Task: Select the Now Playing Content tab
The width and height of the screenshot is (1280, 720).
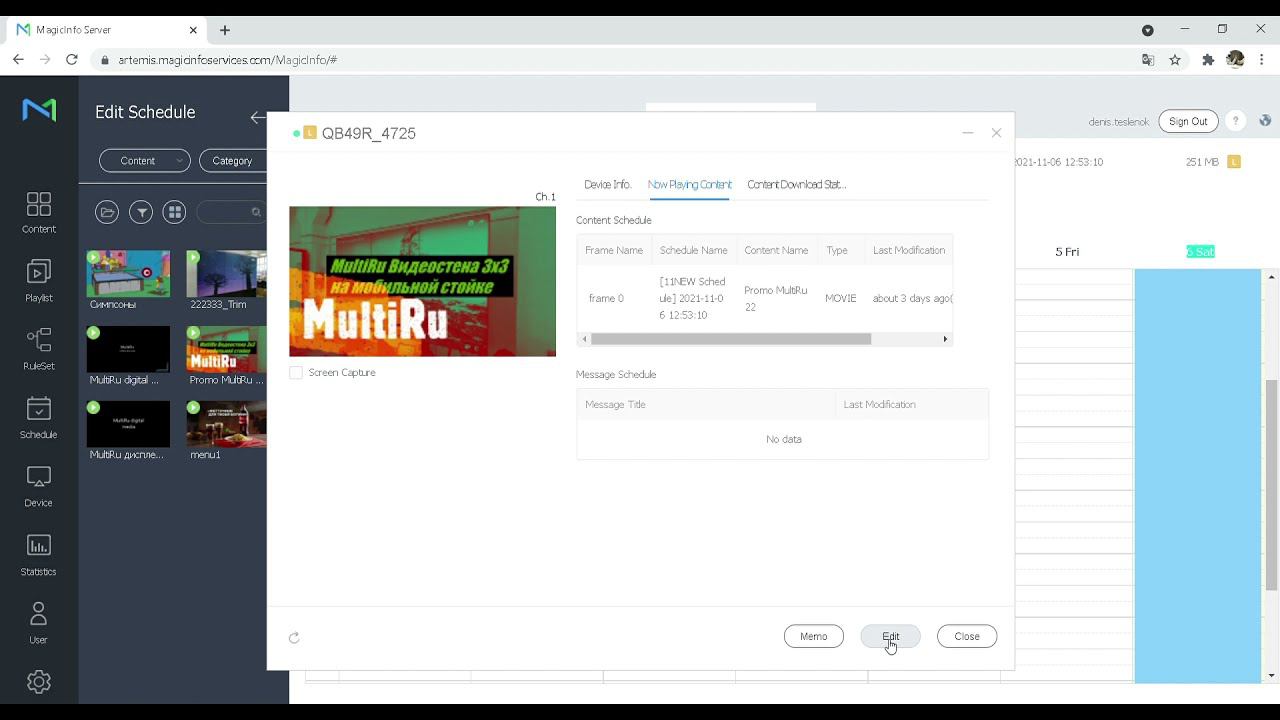Action: point(690,184)
